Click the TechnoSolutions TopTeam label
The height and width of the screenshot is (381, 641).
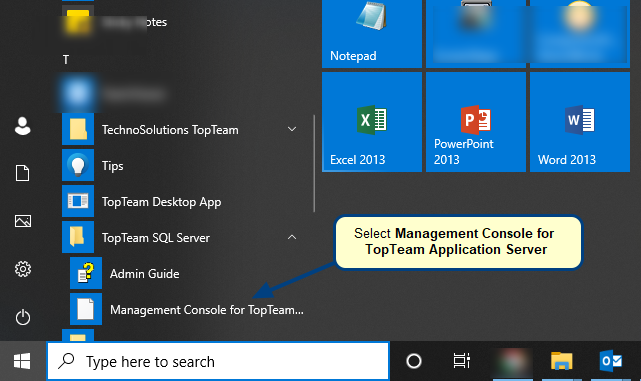(170, 130)
